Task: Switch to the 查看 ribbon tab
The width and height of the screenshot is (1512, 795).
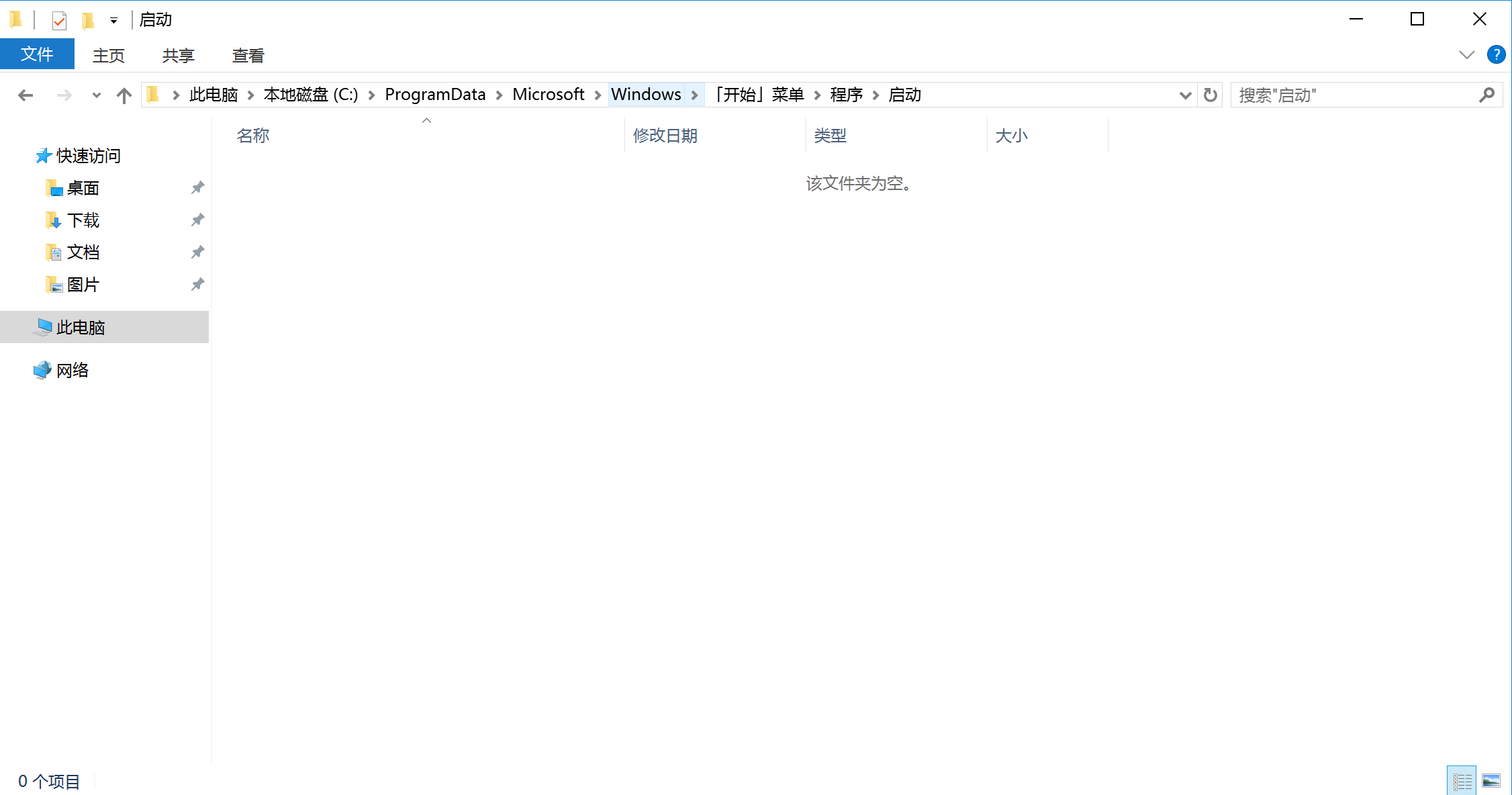Action: (248, 54)
